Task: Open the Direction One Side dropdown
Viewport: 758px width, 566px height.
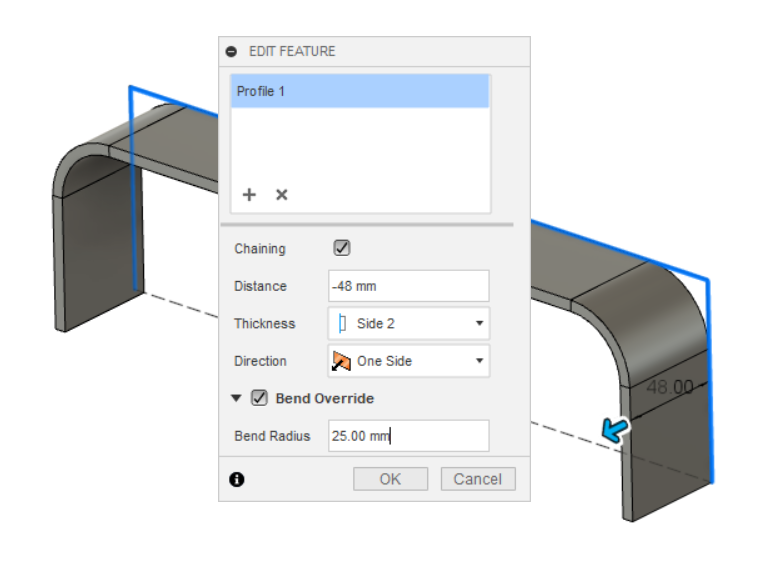Action: click(408, 361)
